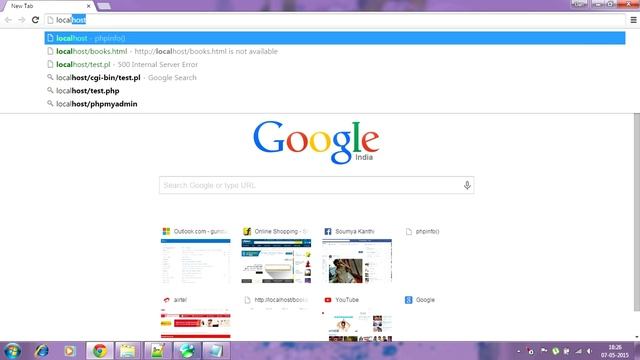Launch Internet Explorer from the taskbar
The height and width of the screenshot is (360, 640).
[42, 351]
